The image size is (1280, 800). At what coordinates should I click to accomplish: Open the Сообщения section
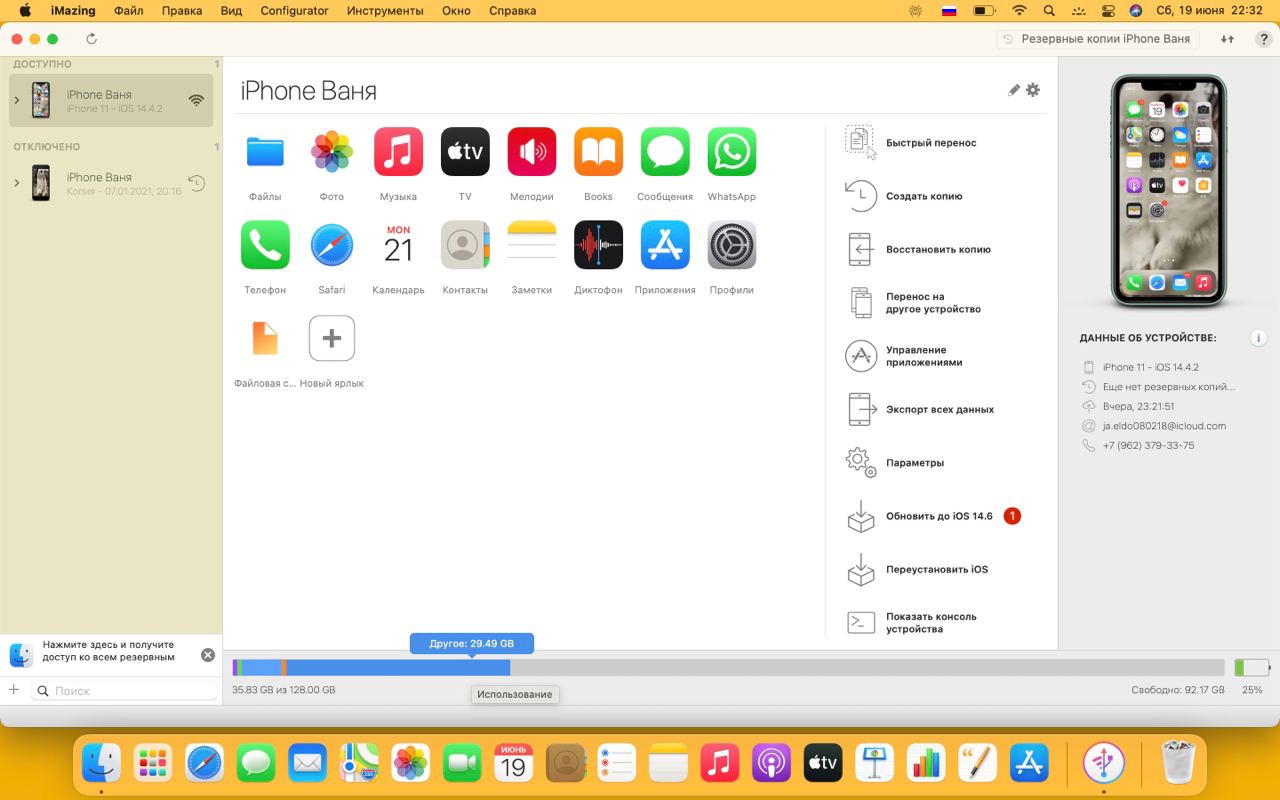[665, 152]
